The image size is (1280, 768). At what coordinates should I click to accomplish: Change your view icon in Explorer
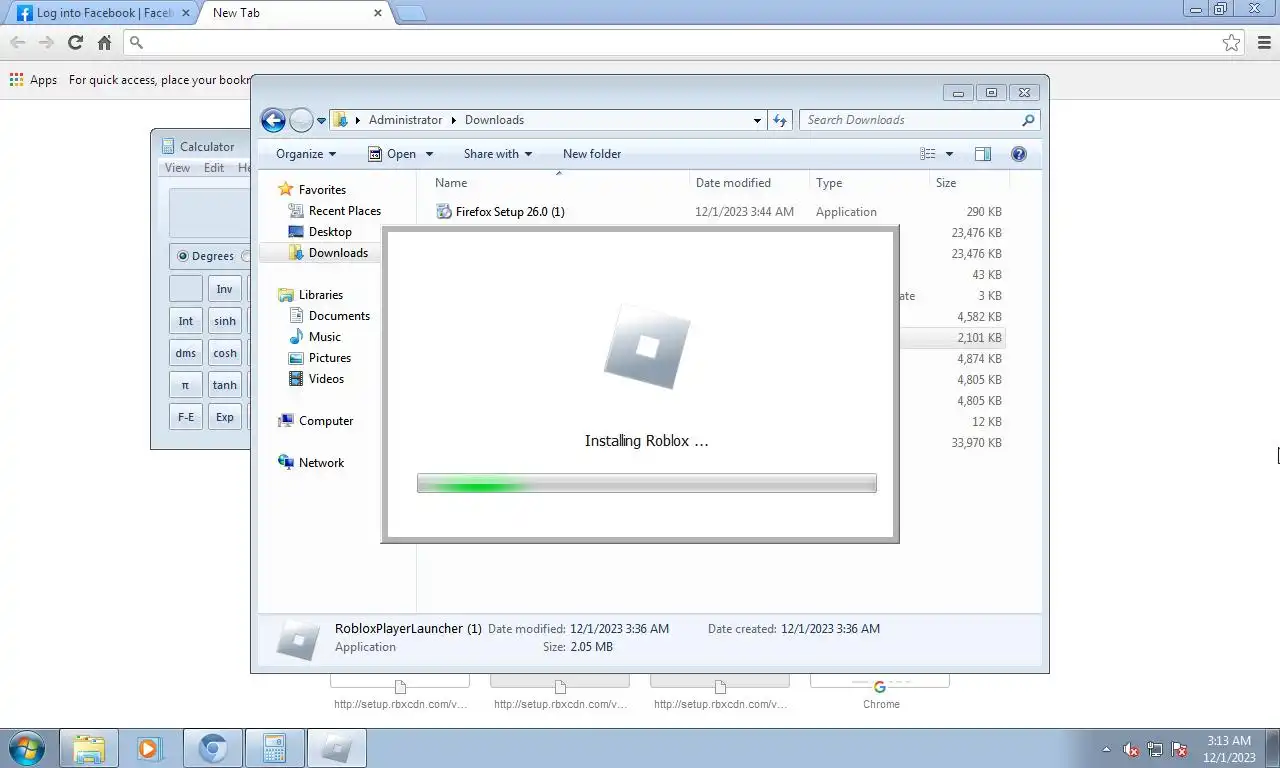click(928, 154)
